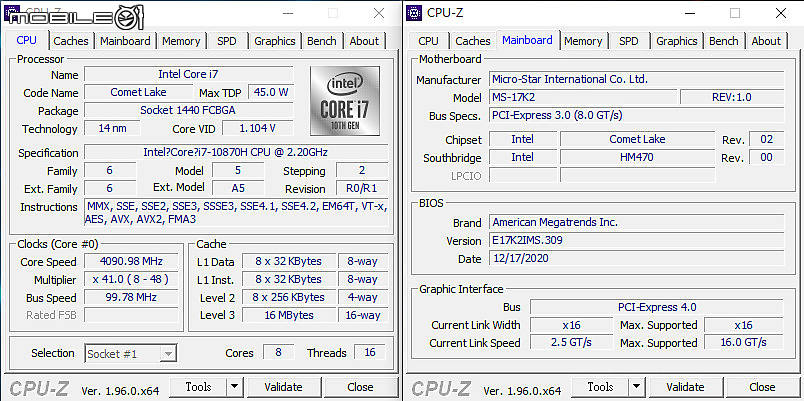The image size is (804, 401).
Task: Click the Max TDP value 45.0 W
Action: 271,92
